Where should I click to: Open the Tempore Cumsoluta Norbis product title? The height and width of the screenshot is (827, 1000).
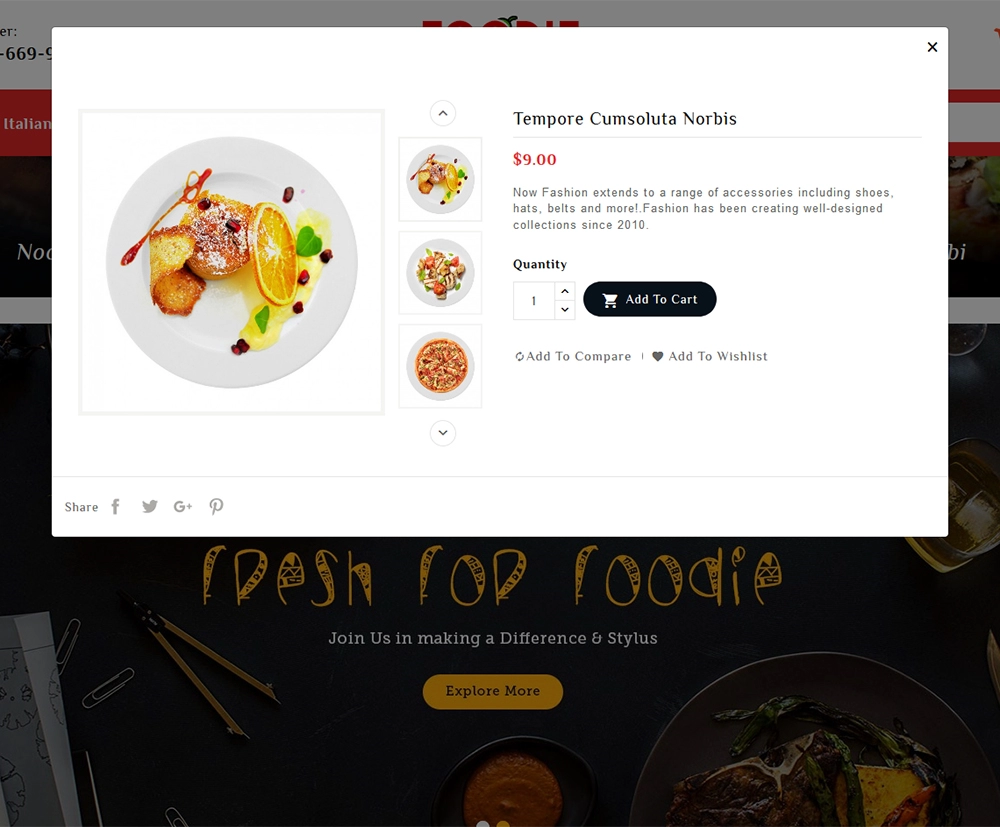(x=624, y=119)
